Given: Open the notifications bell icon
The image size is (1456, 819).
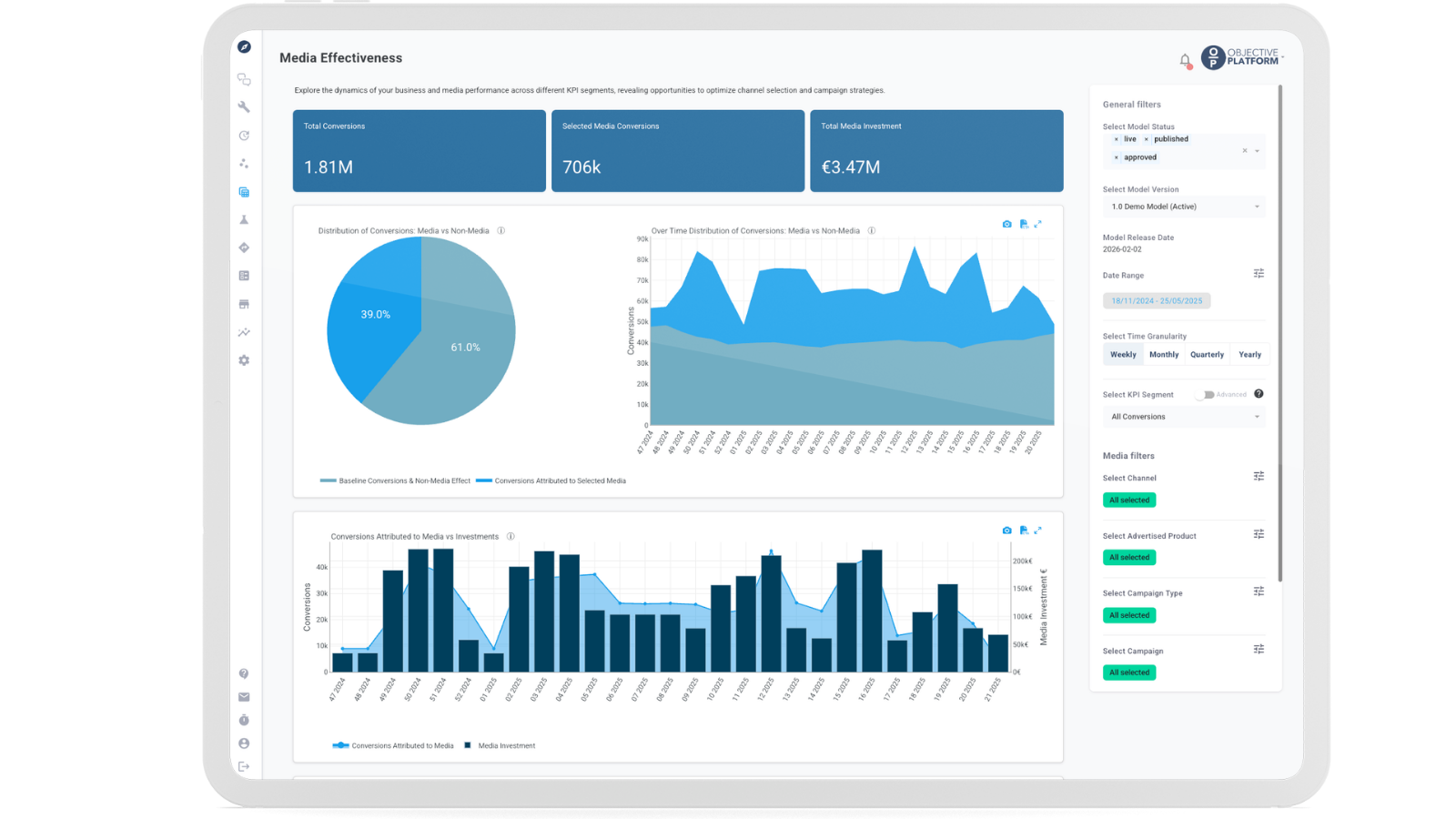Looking at the screenshot, I should 1185,61.
